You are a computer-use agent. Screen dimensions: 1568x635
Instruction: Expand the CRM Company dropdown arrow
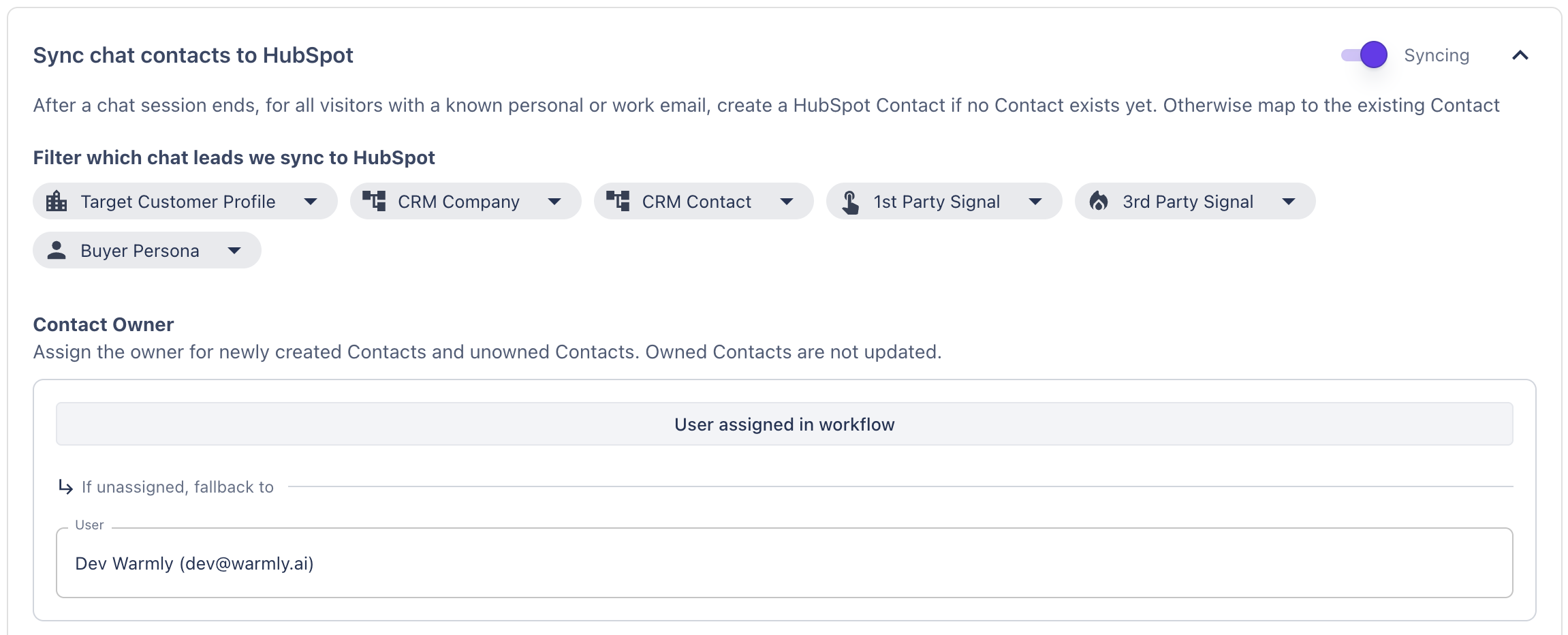554,202
